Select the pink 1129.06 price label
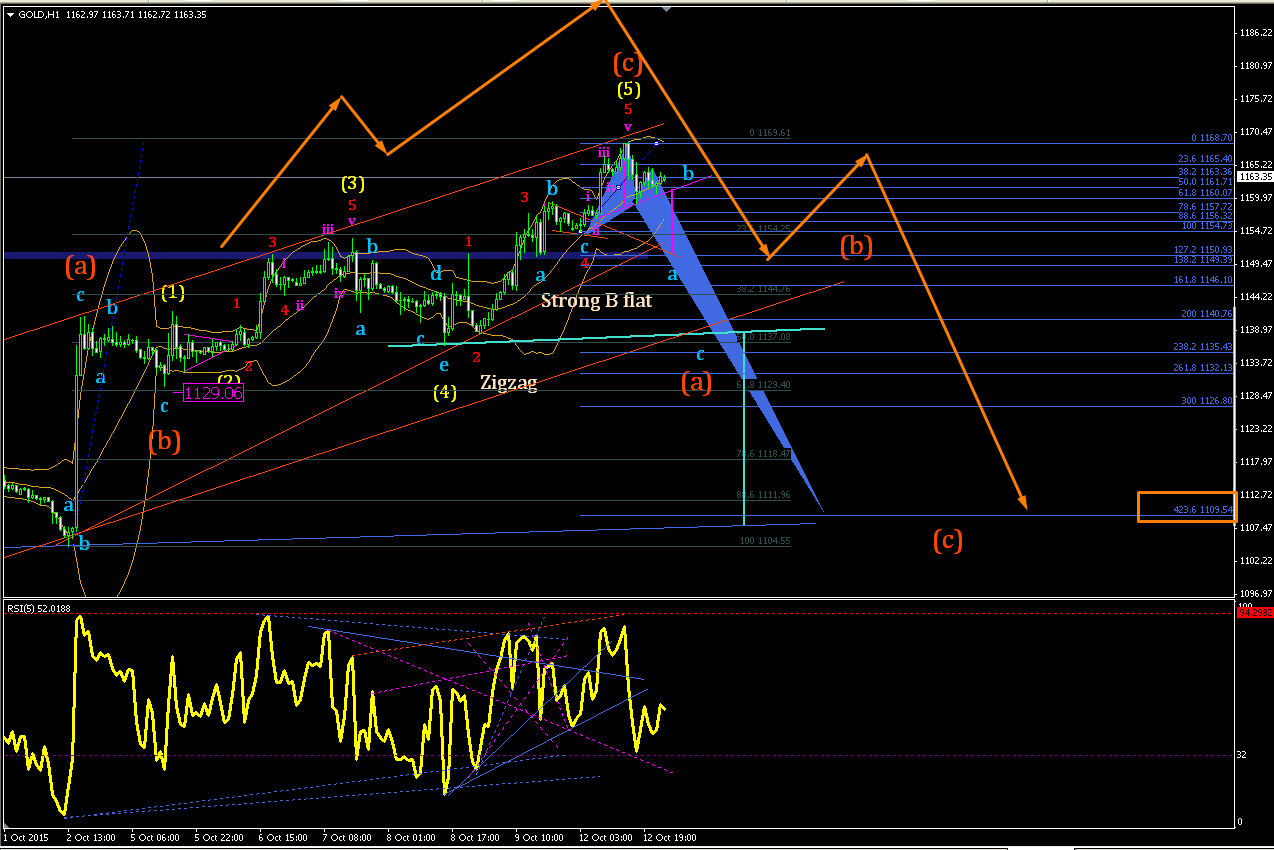Viewport: 1274px width, 850px height. (214, 394)
